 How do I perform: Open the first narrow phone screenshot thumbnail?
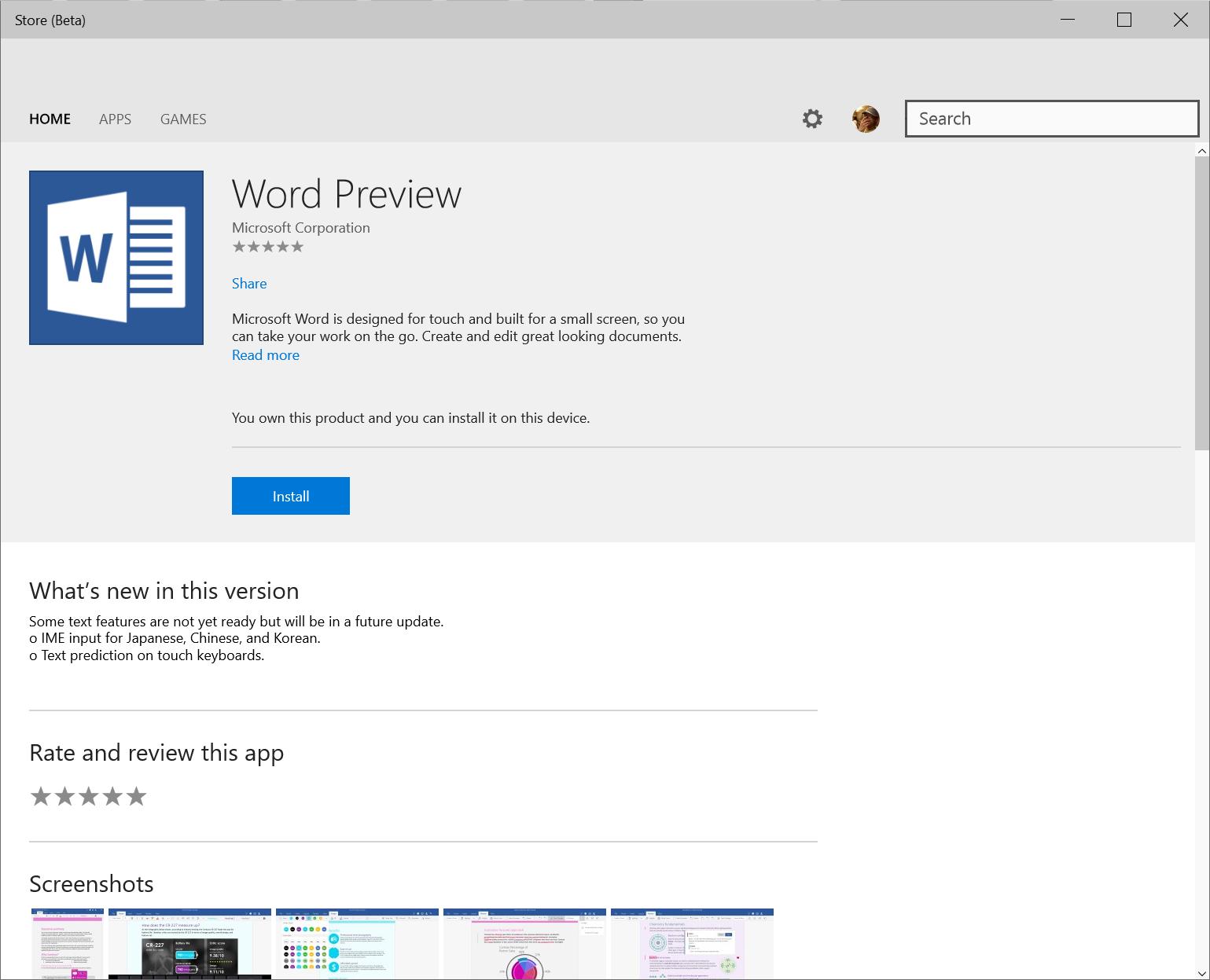68,944
